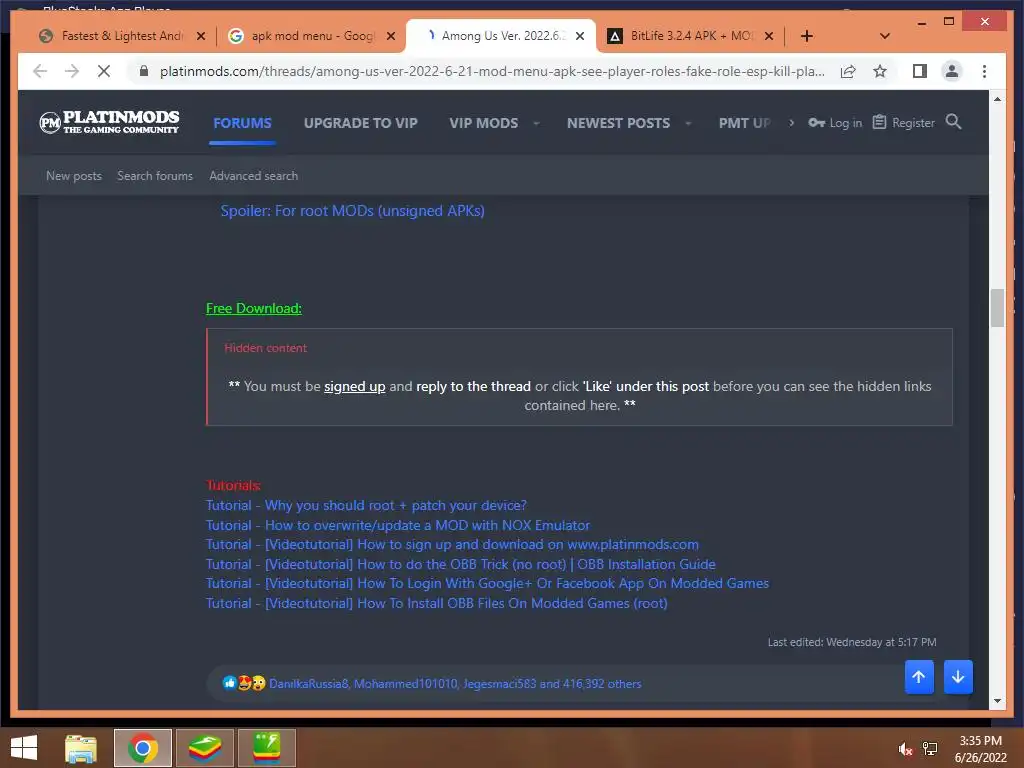
Task: Open the Chrome side panel
Action: click(920, 71)
